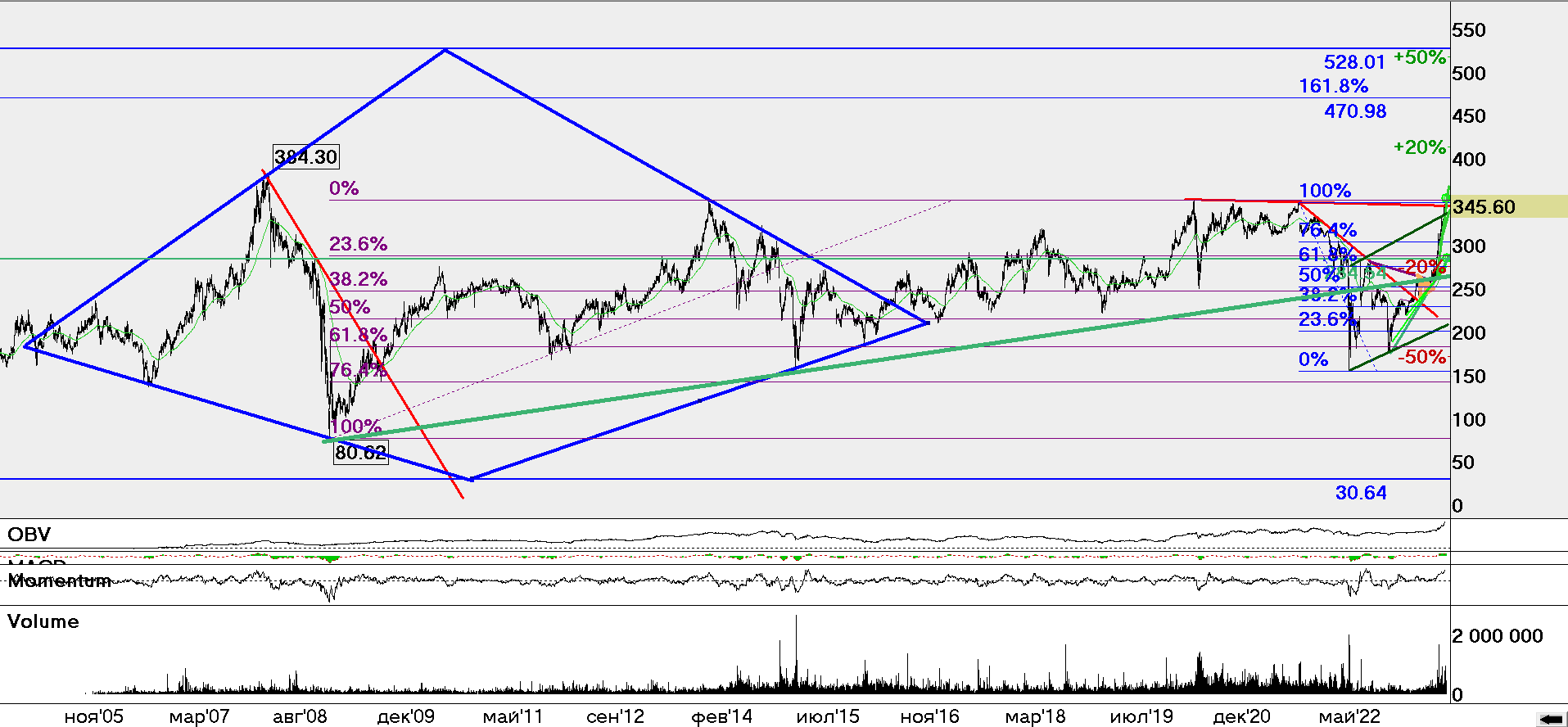1568x727 pixels.
Task: Click the июл'15 date axis label
Action: 828,717
